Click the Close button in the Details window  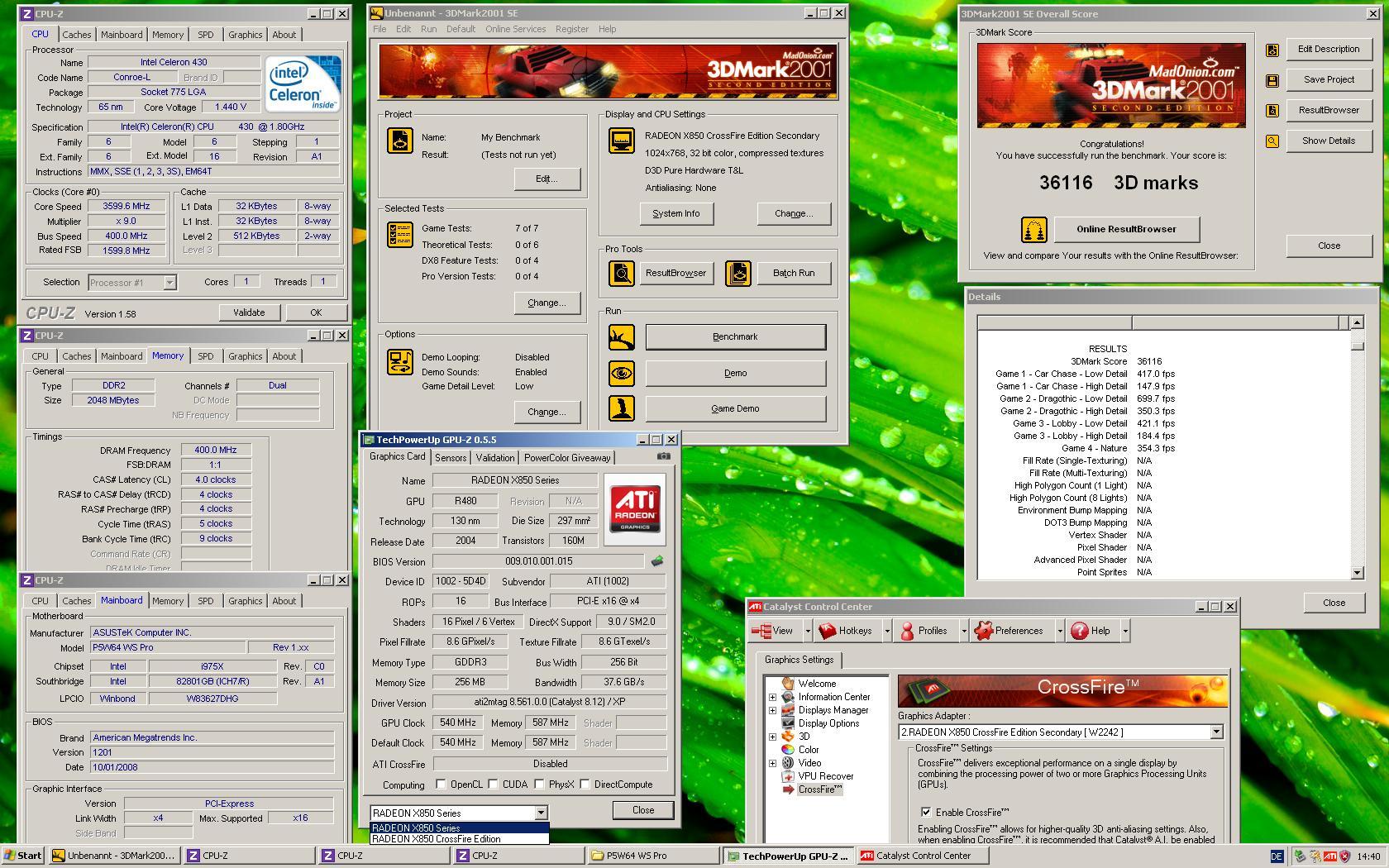pos(1334,603)
